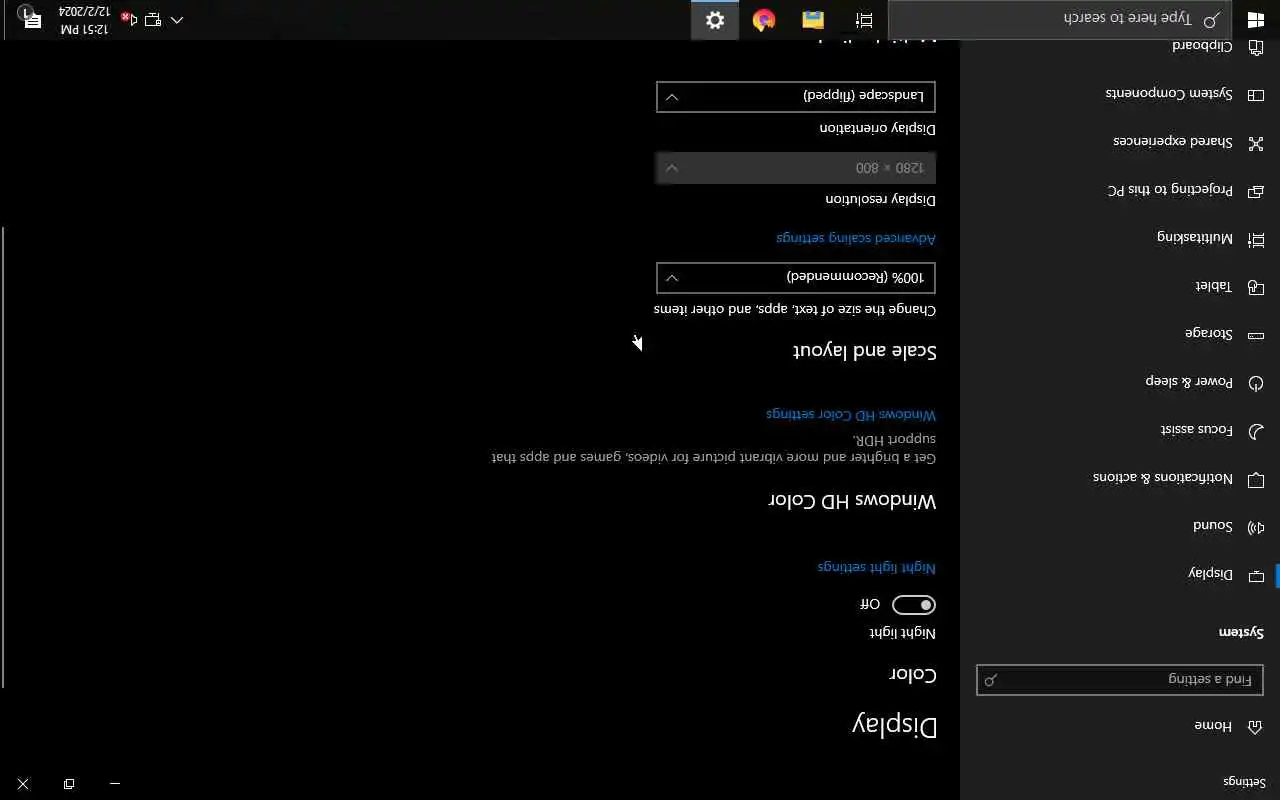Click the network tray icon
The image size is (1280, 800).
coord(153,20)
